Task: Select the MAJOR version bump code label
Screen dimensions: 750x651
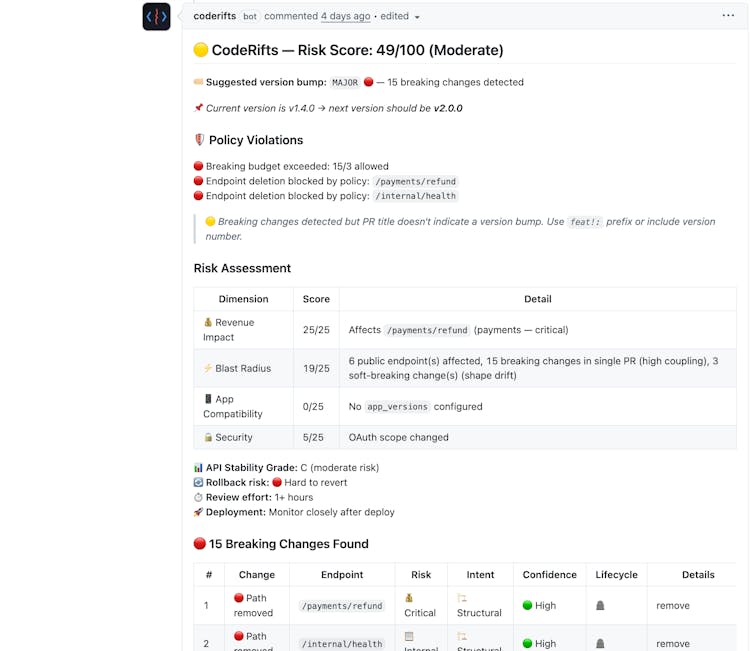Action: pos(344,82)
